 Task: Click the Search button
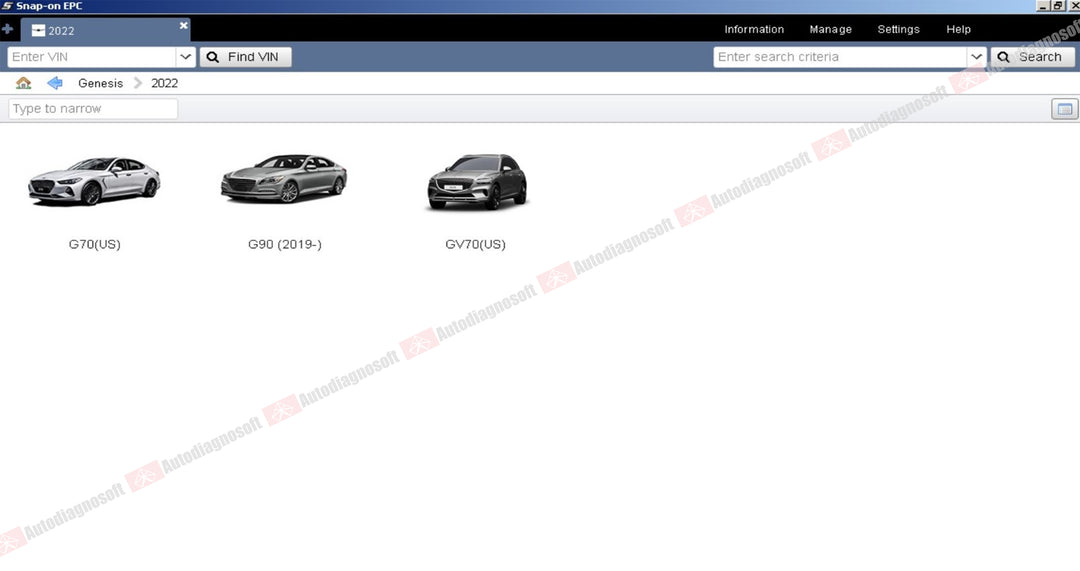(1032, 56)
